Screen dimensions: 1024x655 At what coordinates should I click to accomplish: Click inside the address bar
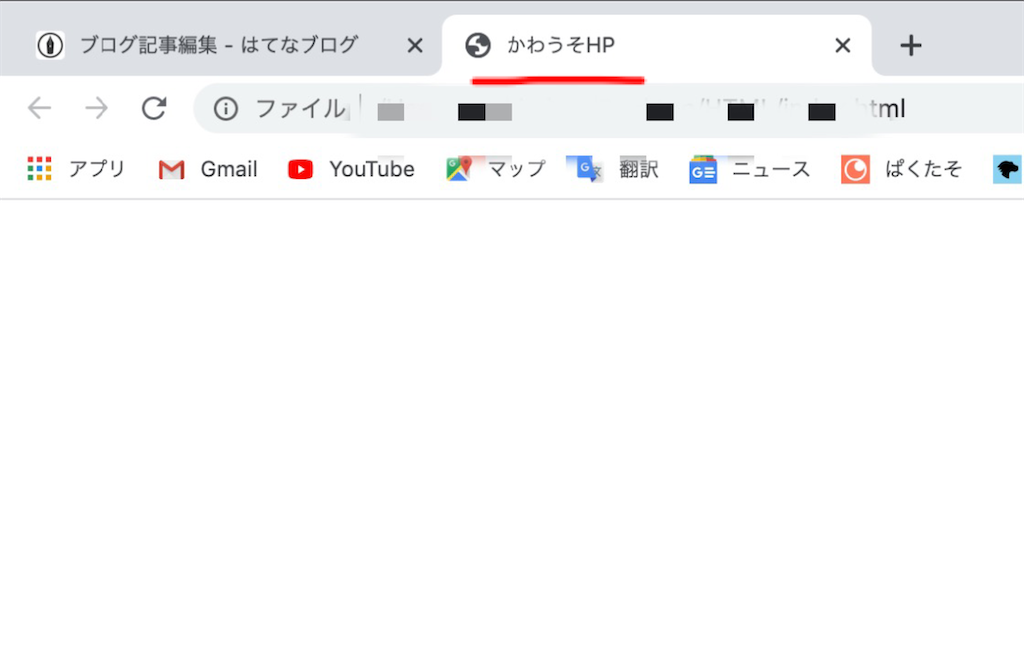pyautogui.click(x=600, y=109)
